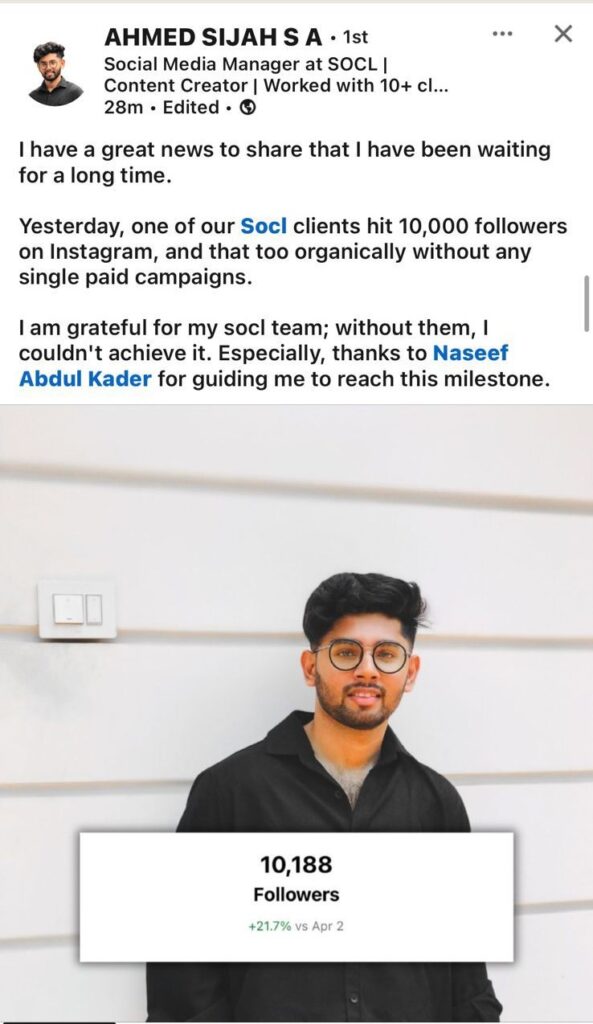Click the 10,188 follower count number
This screenshot has height=1024, width=593.
point(296,865)
